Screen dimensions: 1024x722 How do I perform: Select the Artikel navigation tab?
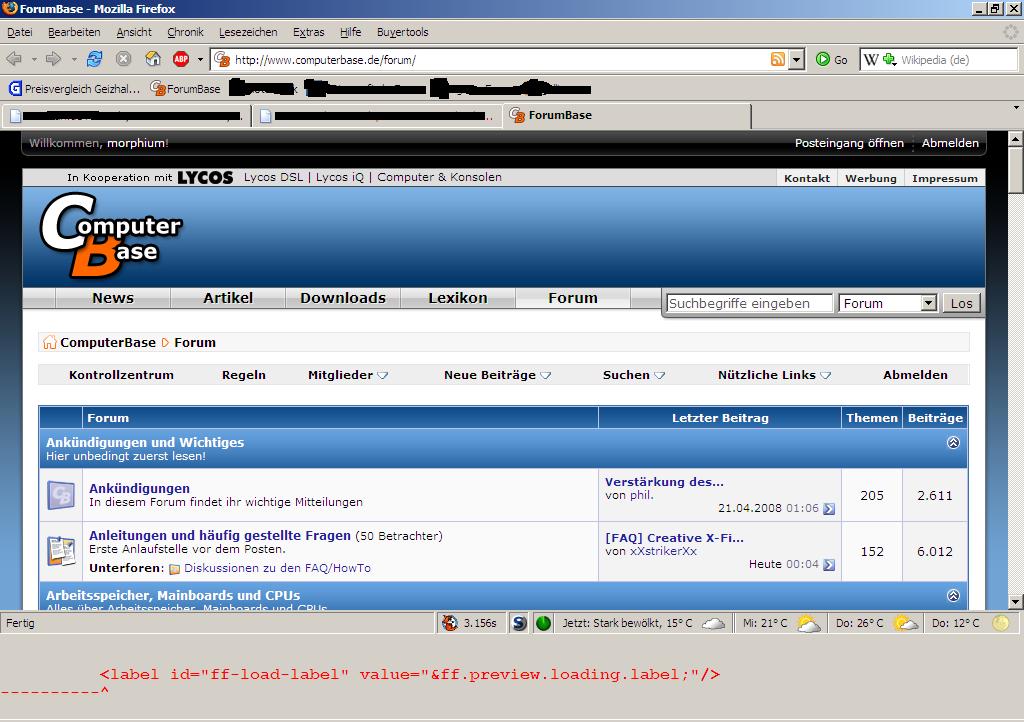pyautogui.click(x=228, y=298)
